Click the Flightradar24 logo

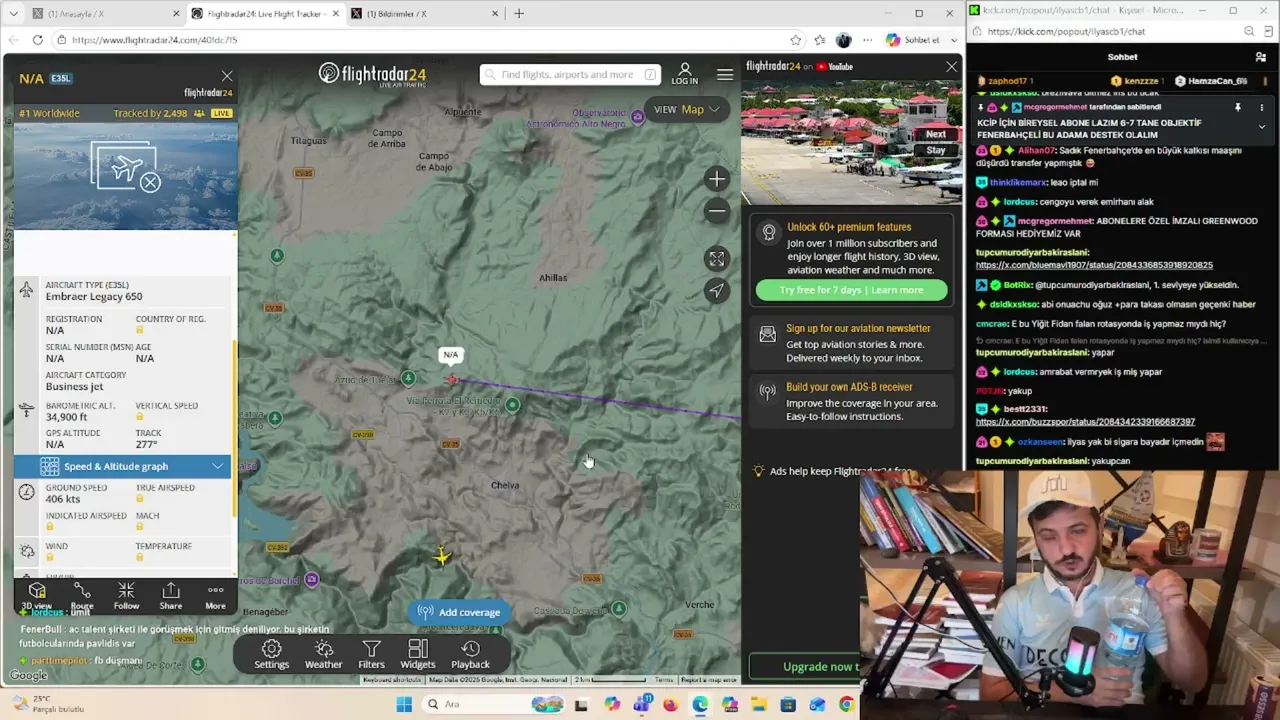[372, 74]
